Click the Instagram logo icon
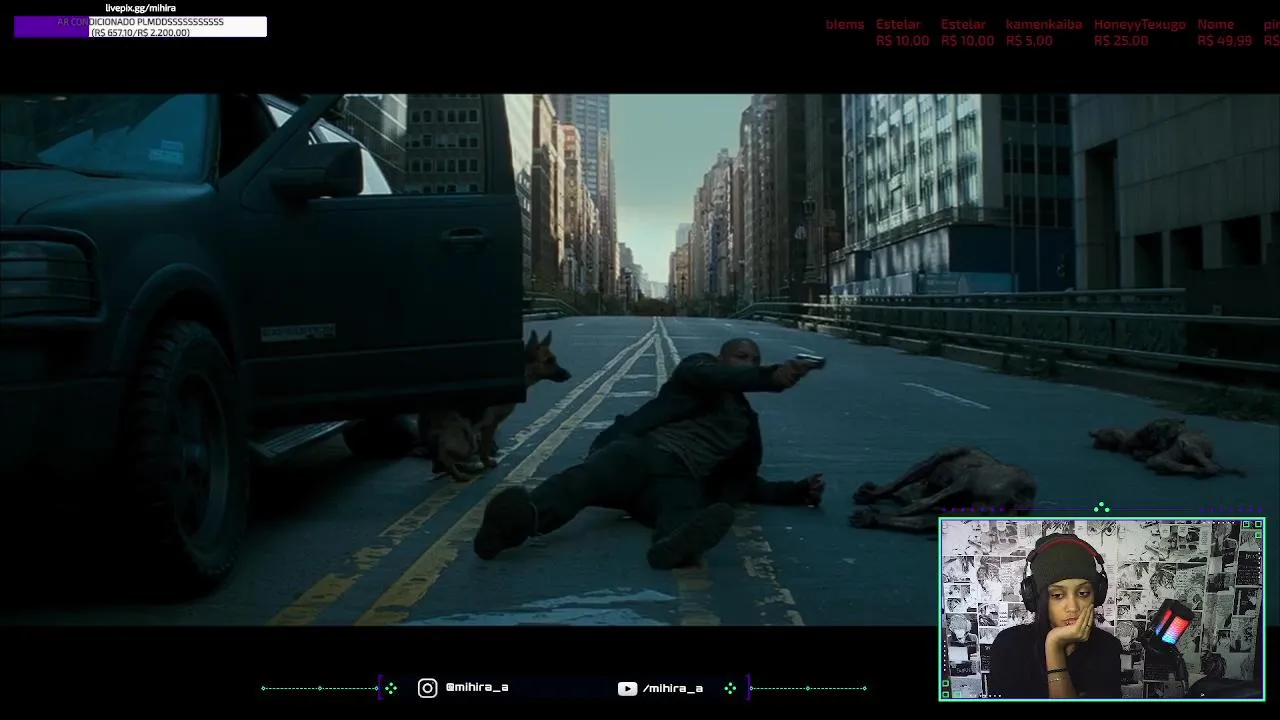 tap(427, 688)
